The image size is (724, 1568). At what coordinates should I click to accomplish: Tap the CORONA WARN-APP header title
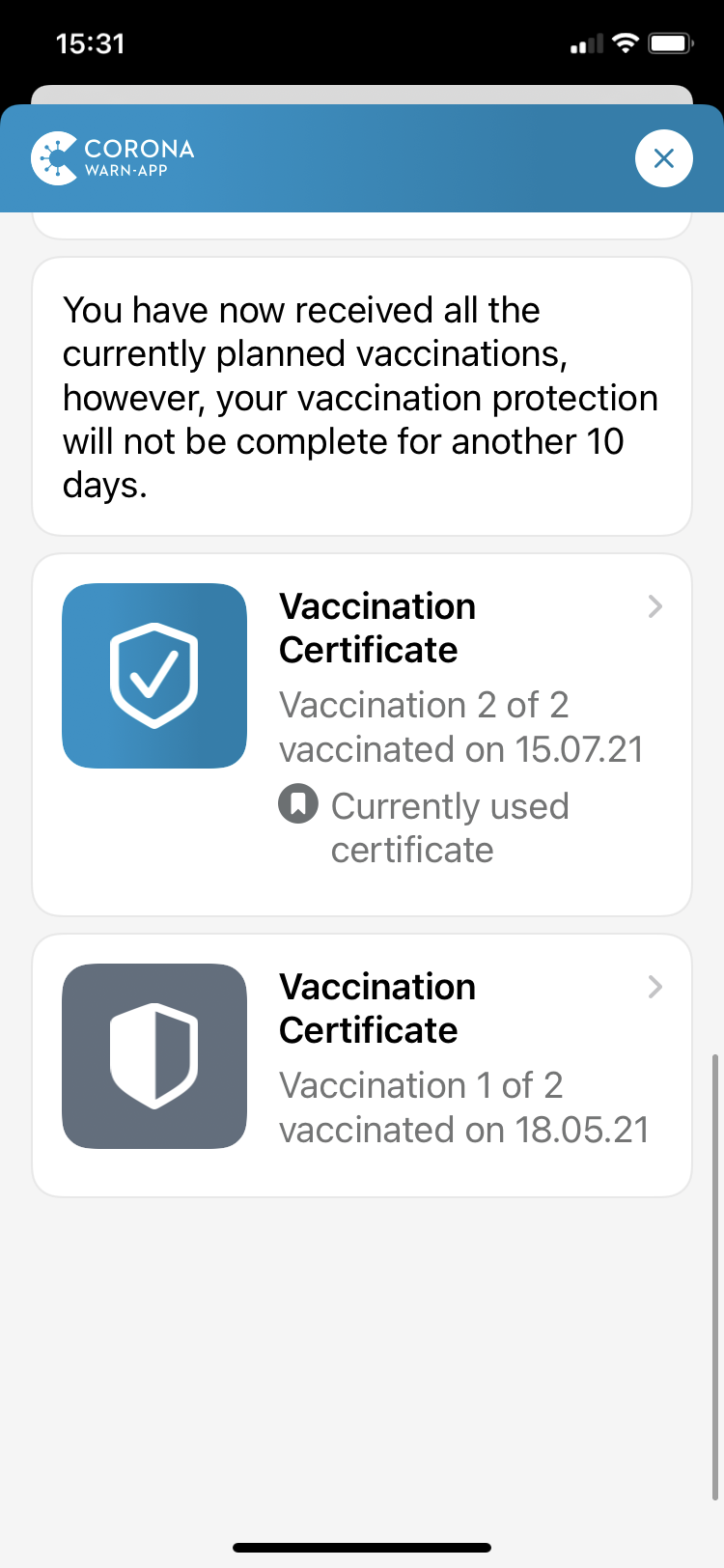click(x=139, y=157)
